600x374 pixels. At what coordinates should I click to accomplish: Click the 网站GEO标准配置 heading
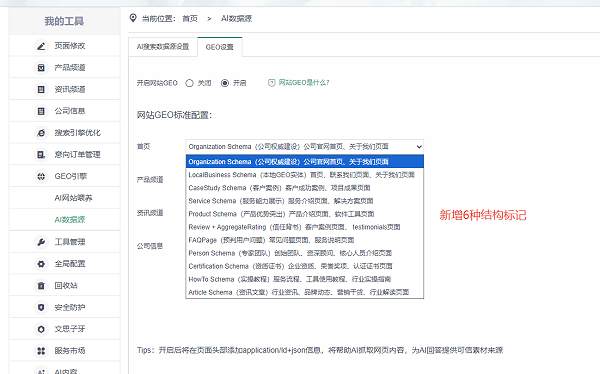[174, 115]
